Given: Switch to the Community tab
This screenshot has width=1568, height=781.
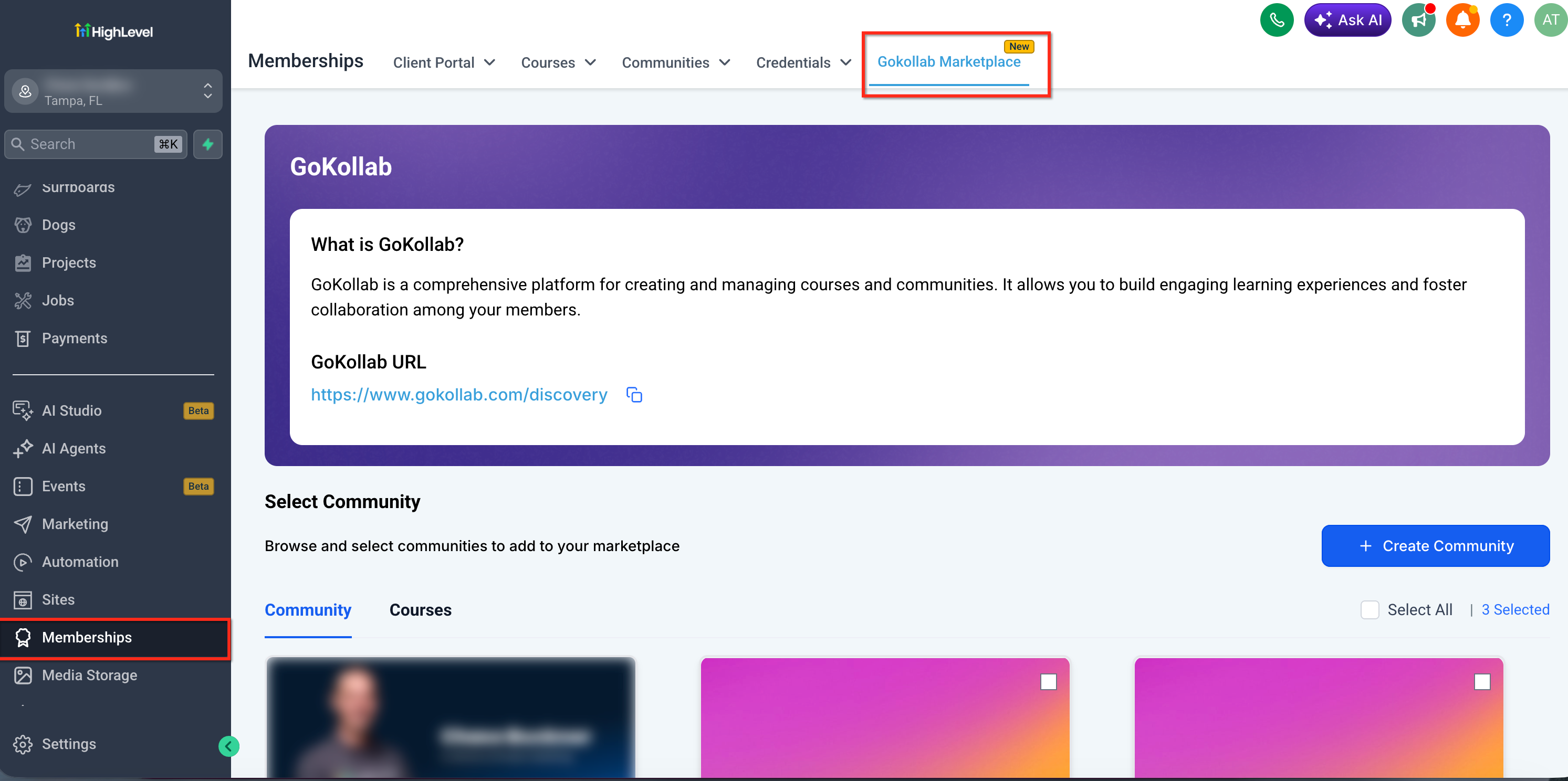Looking at the screenshot, I should [308, 609].
